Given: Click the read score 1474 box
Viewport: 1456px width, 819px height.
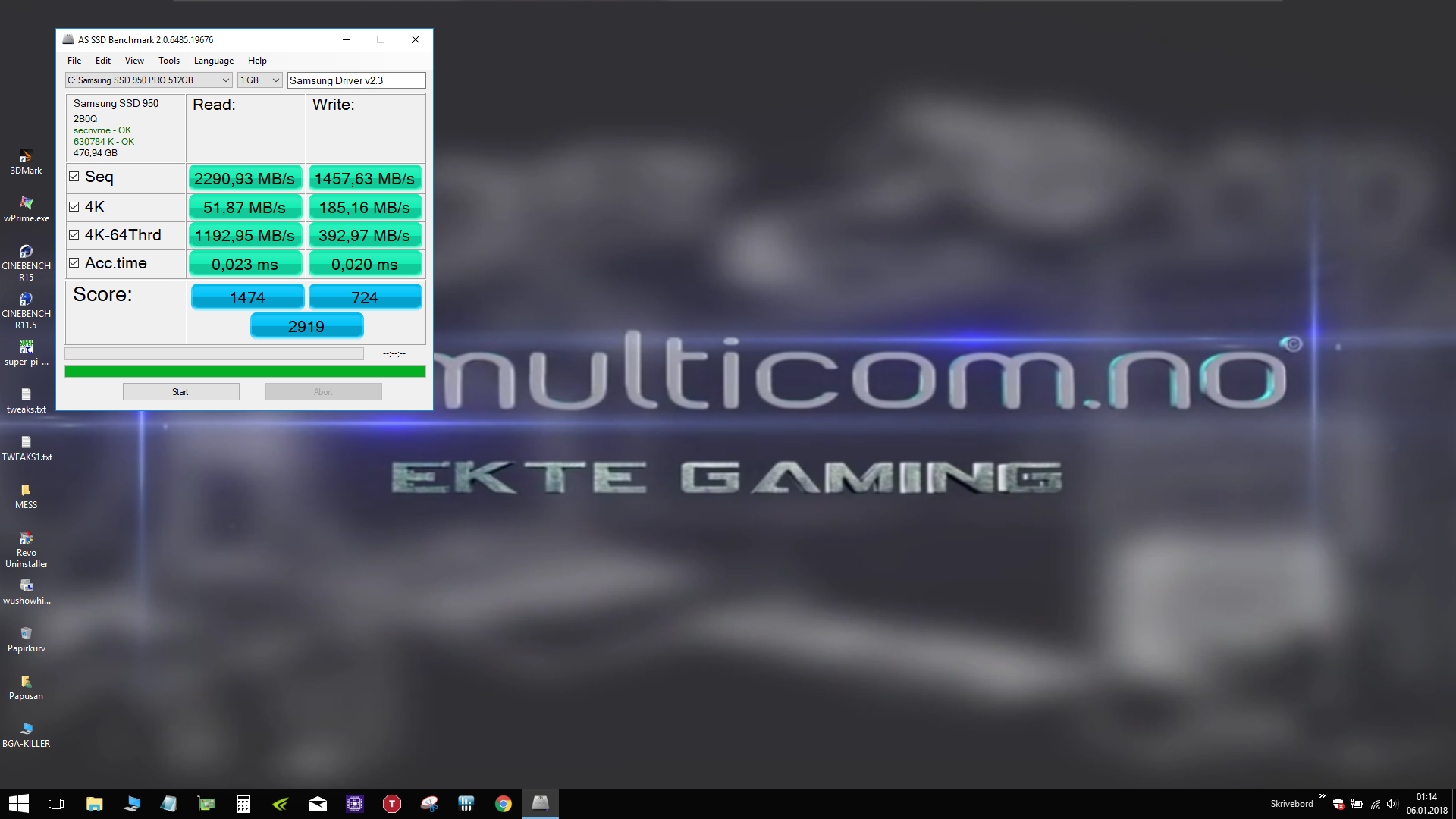Looking at the screenshot, I should coord(247,297).
